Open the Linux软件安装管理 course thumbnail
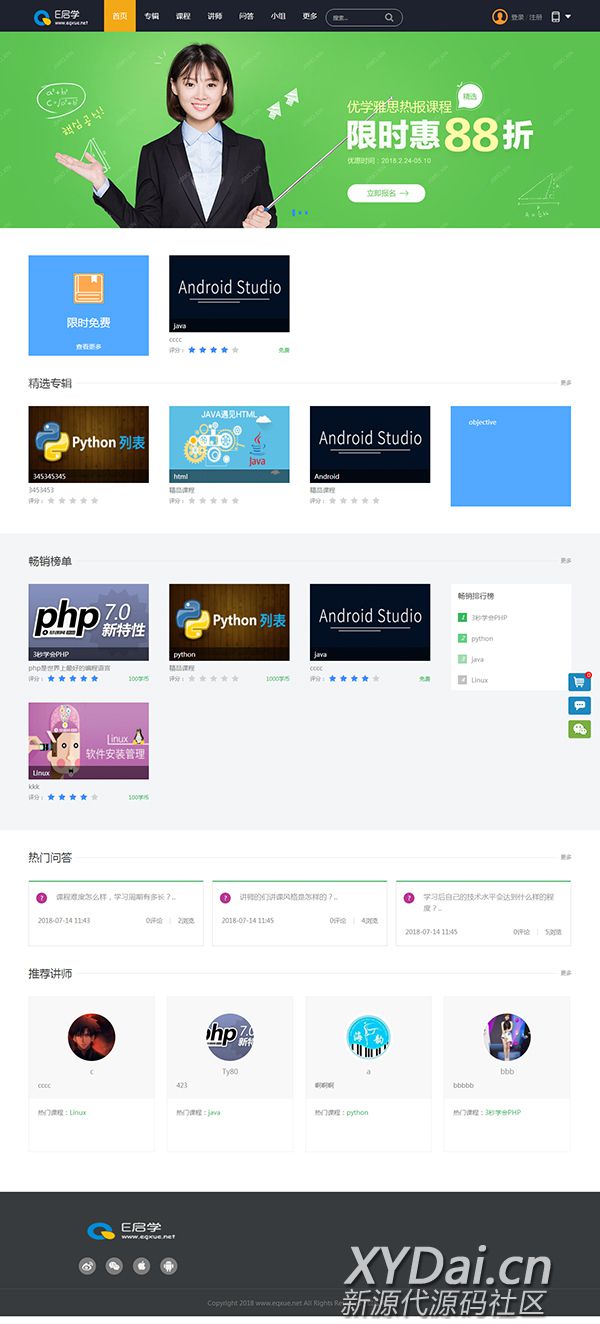The width and height of the screenshot is (600, 1324). pos(88,740)
